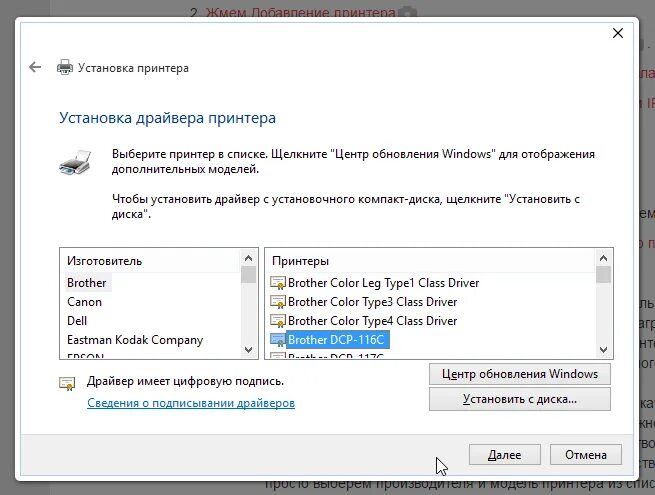Click printers list scroll up arrow
This screenshot has height=495, width=655.
click(603, 258)
